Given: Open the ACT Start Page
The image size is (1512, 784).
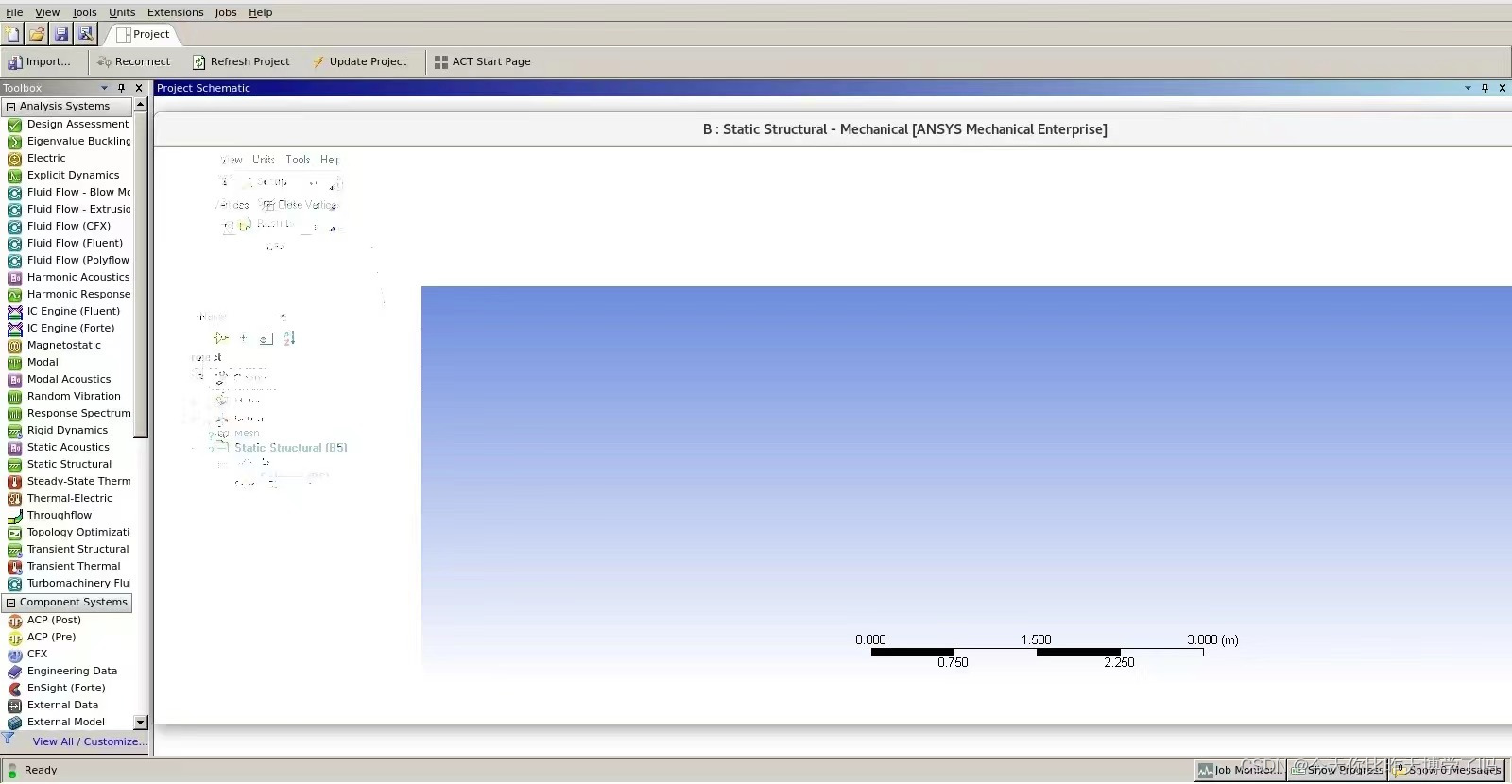Looking at the screenshot, I should (483, 61).
